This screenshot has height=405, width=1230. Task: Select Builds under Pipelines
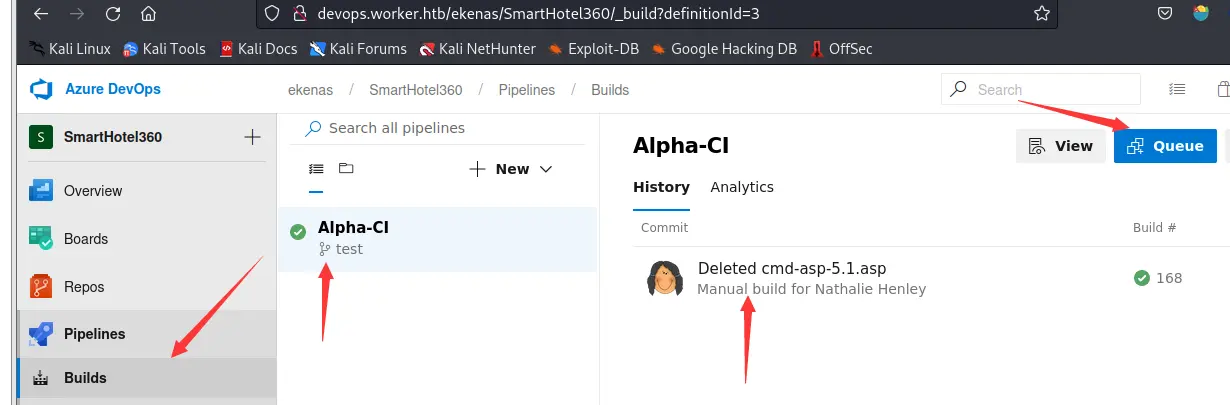(x=85, y=378)
